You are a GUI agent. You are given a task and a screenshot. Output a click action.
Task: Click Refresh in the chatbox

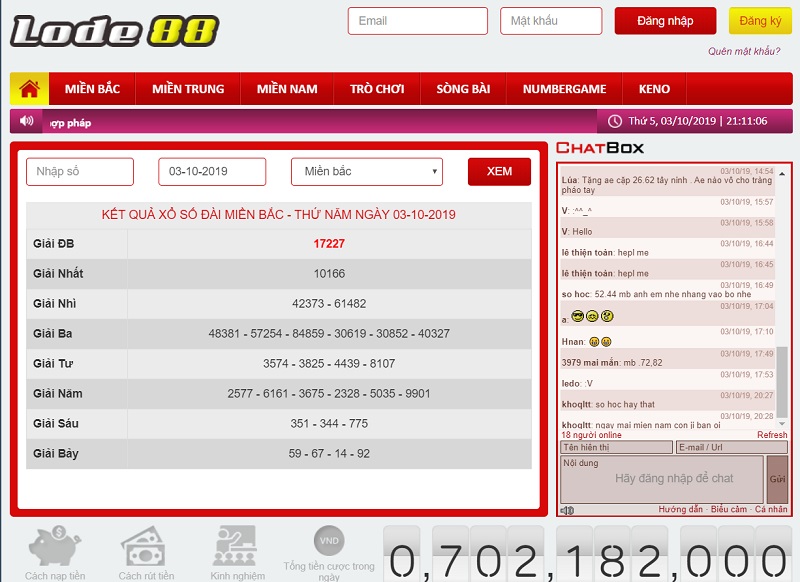point(771,435)
